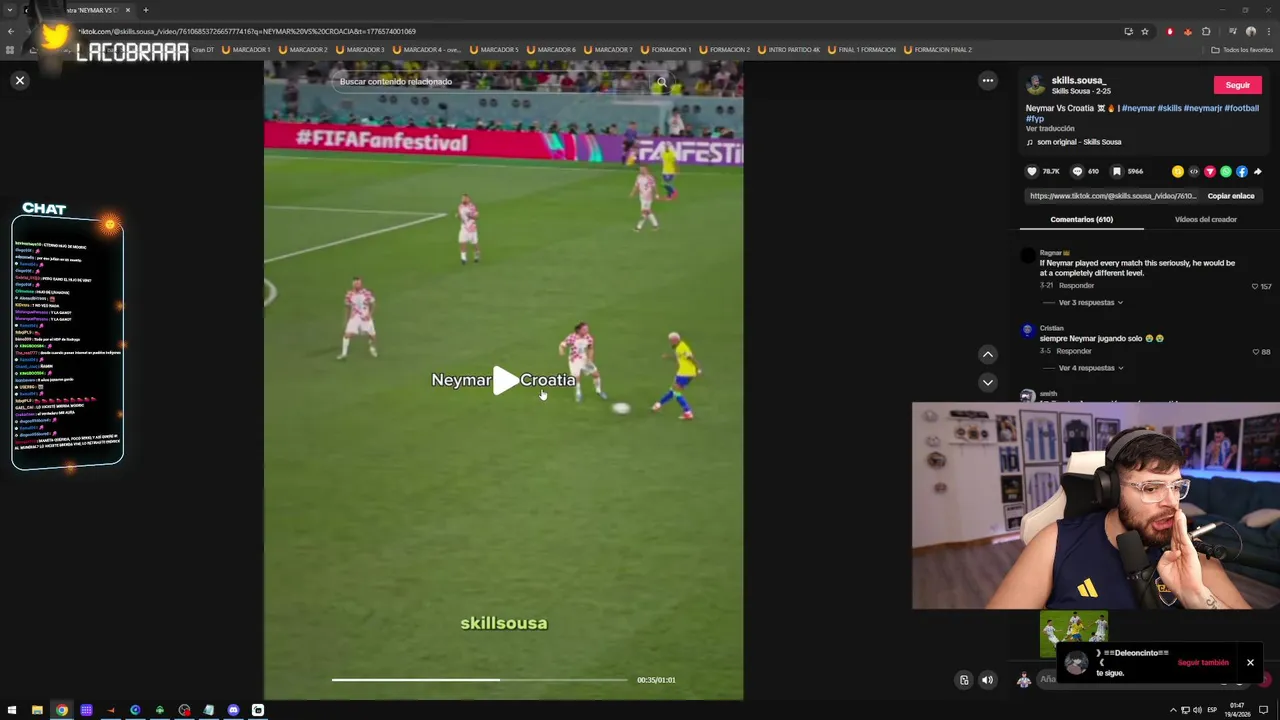This screenshot has width=1280, height=720.
Task: Switch to the Videos del creador tab
Action: tap(1205, 219)
